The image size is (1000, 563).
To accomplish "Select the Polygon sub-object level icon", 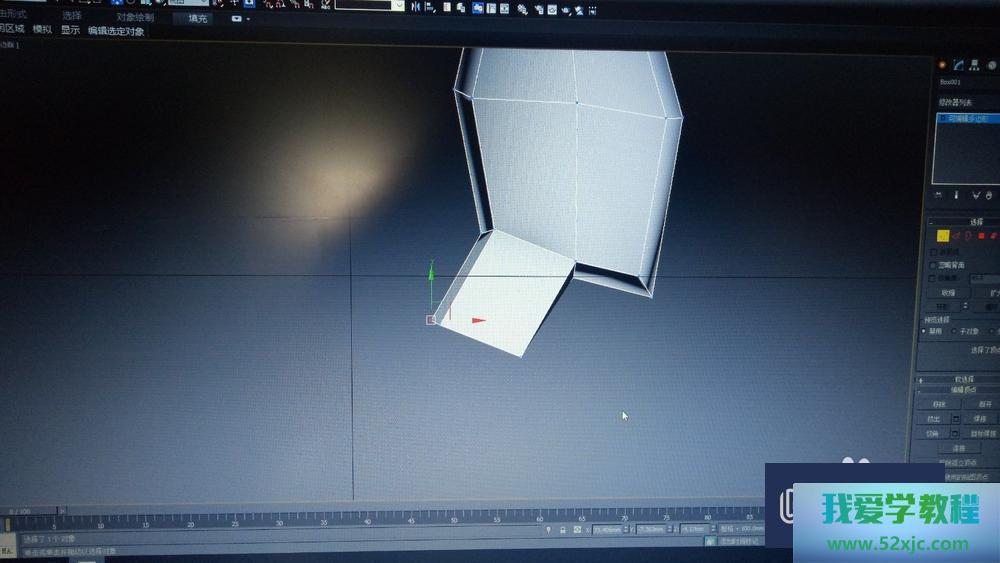I will point(981,236).
